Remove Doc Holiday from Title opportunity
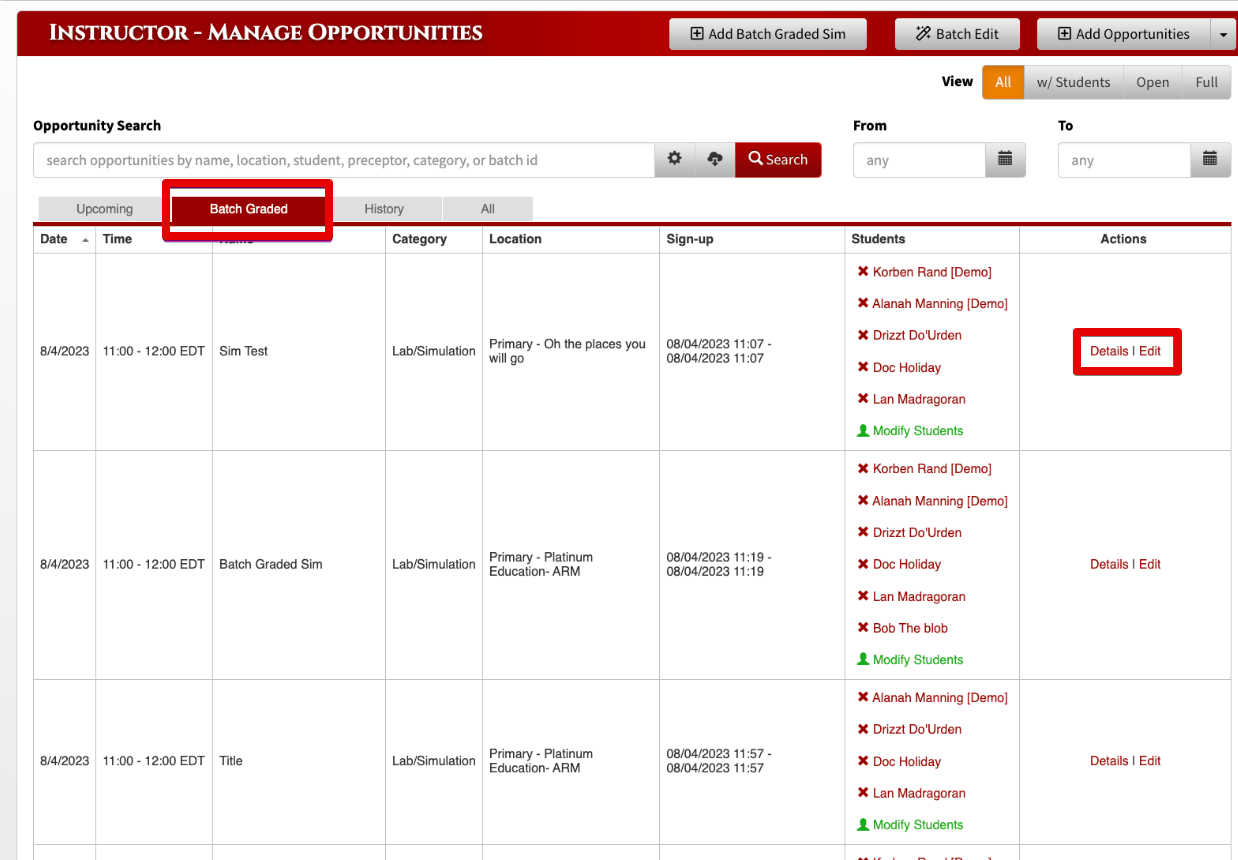 click(x=863, y=761)
